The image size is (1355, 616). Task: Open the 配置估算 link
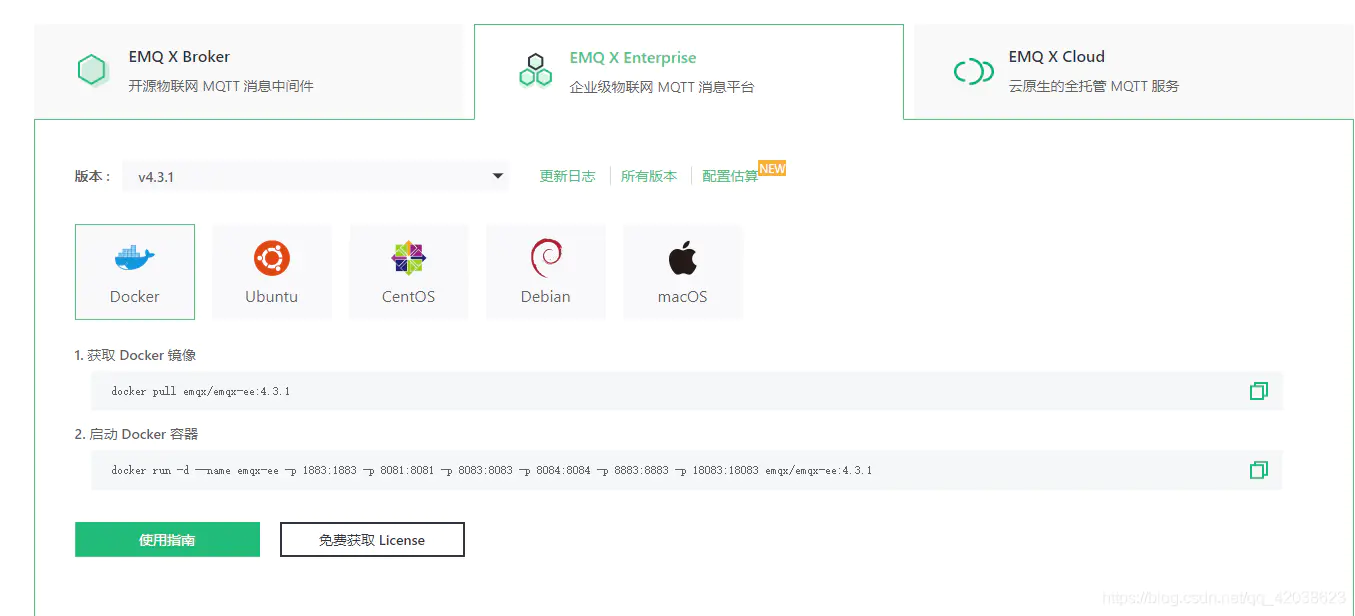(730, 176)
